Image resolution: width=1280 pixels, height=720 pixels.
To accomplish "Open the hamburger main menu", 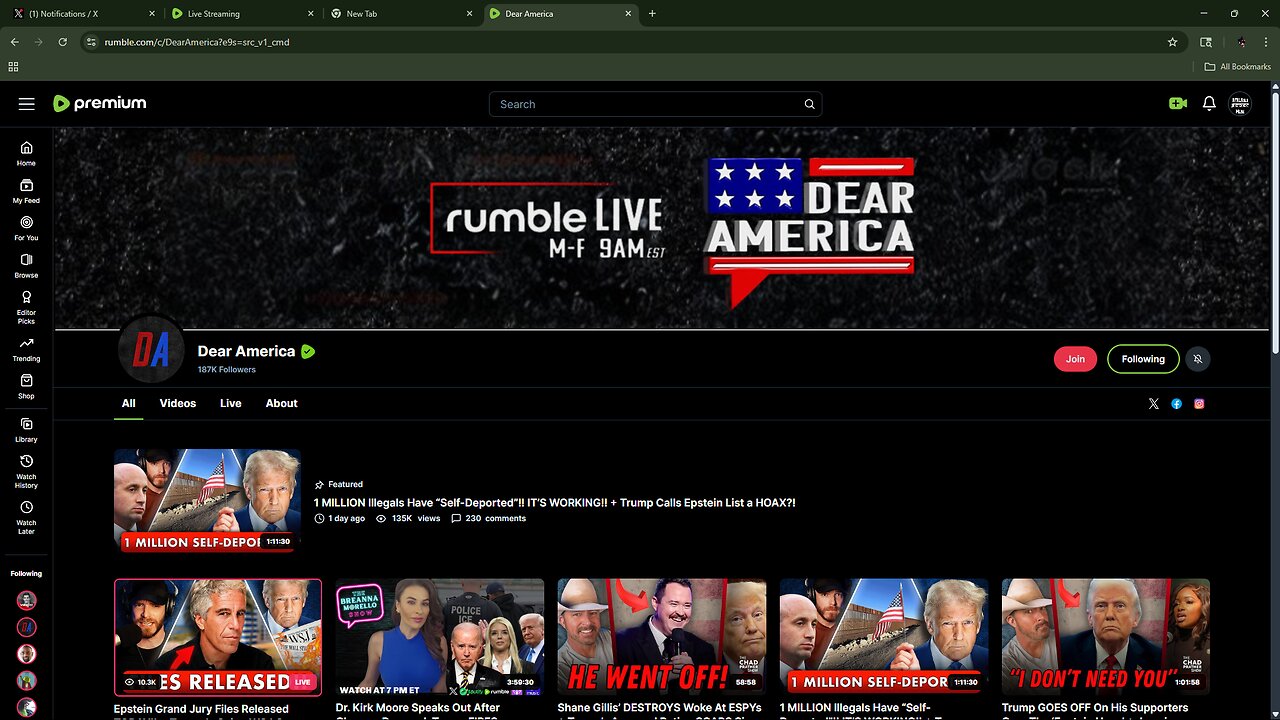I will click(x=27, y=104).
